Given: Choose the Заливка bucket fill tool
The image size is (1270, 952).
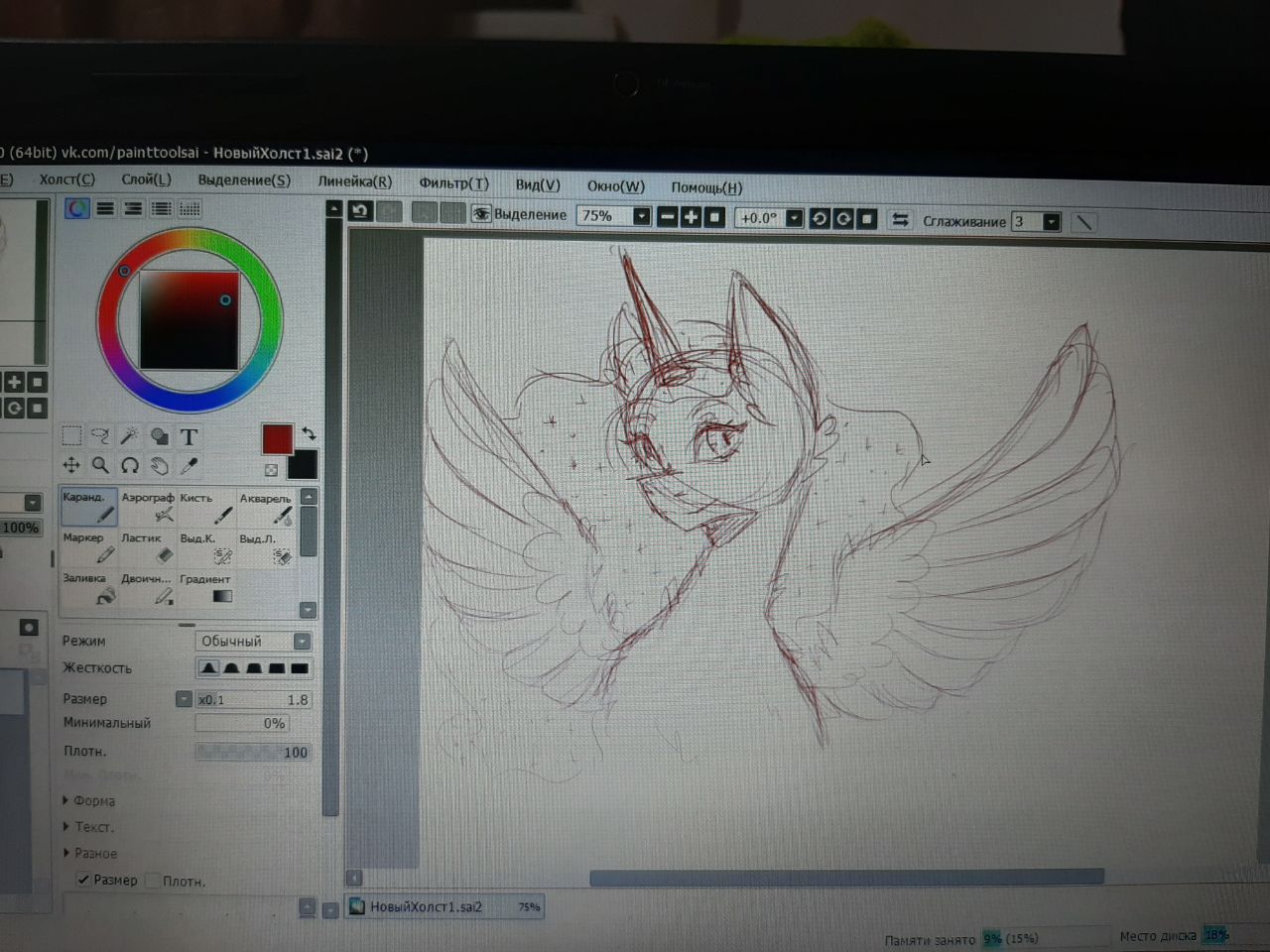Looking at the screenshot, I should (89, 588).
